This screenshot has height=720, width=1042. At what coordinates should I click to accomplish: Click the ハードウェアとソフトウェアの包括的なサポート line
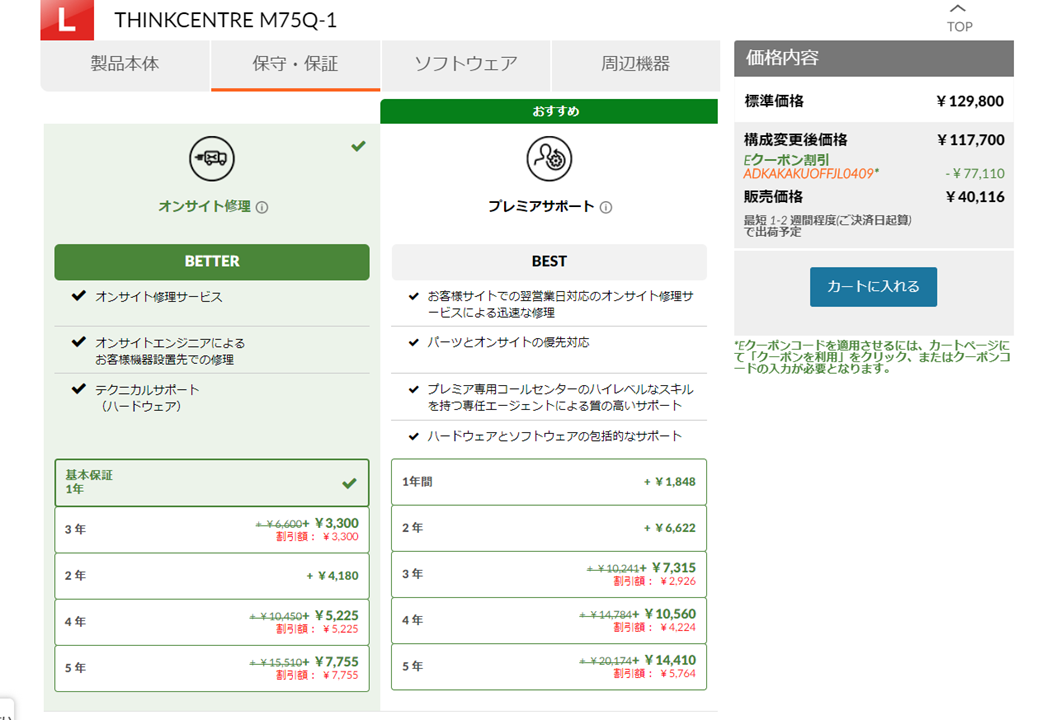[555, 436]
